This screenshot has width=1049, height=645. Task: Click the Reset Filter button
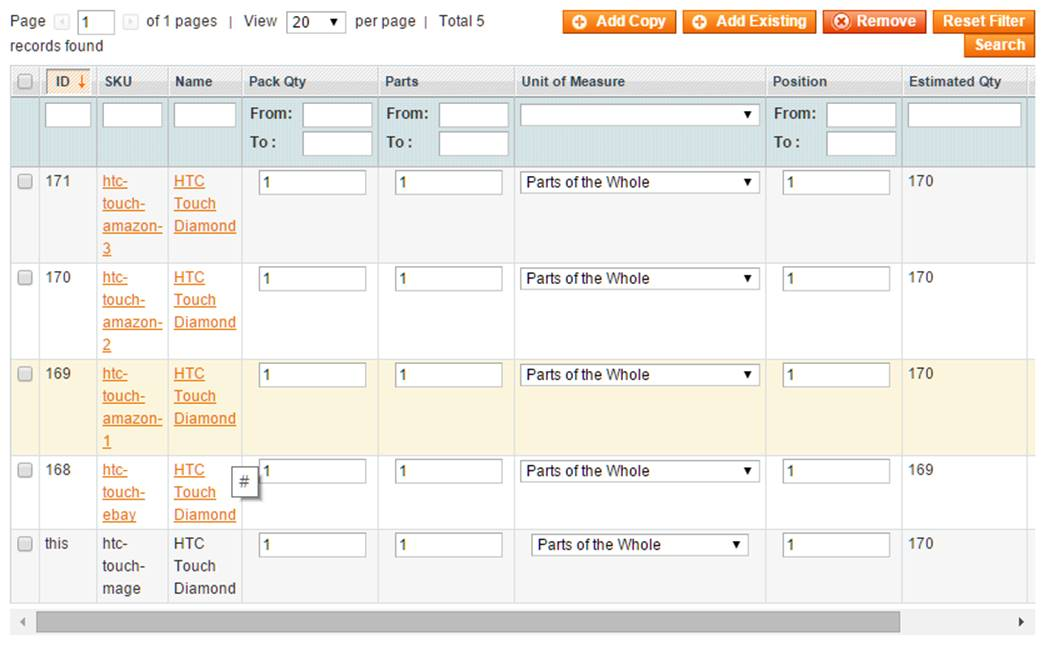coord(983,21)
